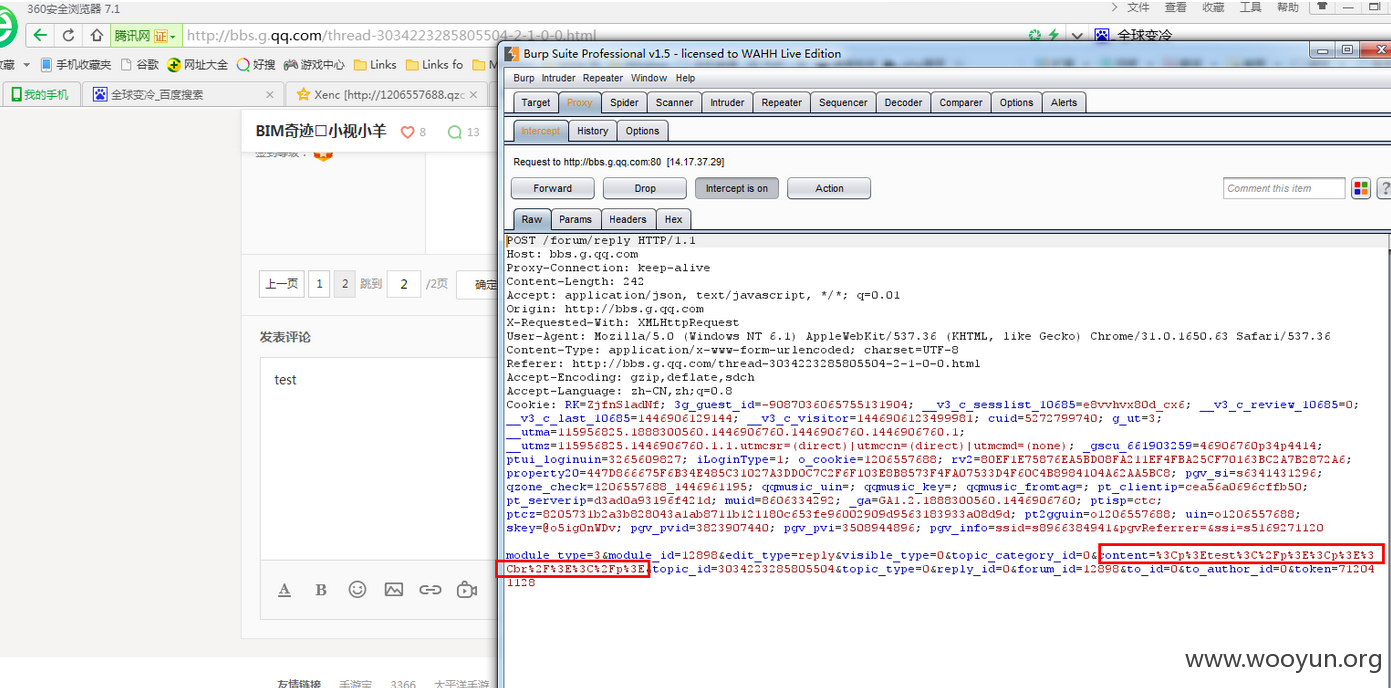Click the browser back arrow
This screenshot has height=688, width=1391.
pos(39,35)
